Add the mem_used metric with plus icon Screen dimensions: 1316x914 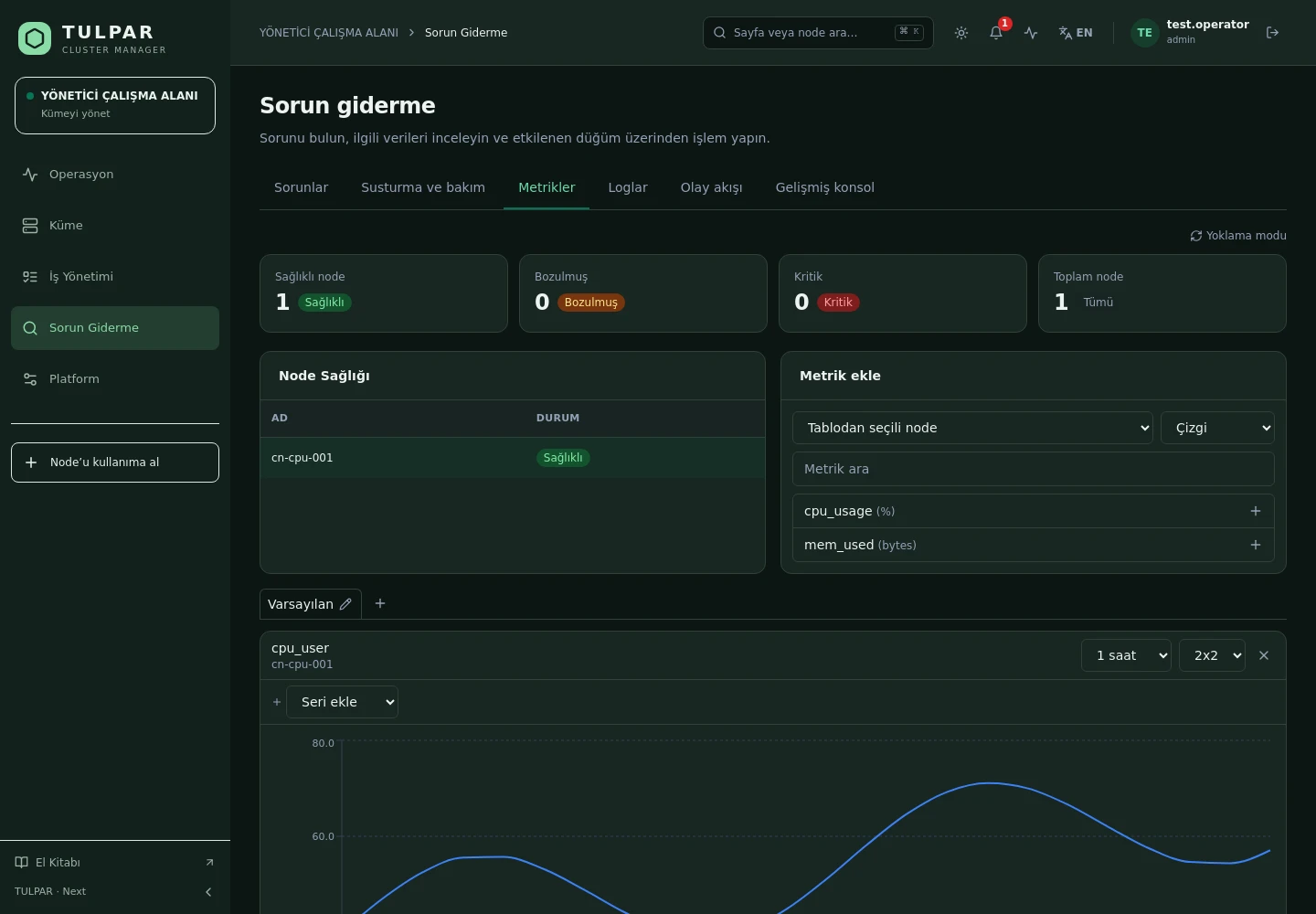coord(1256,545)
